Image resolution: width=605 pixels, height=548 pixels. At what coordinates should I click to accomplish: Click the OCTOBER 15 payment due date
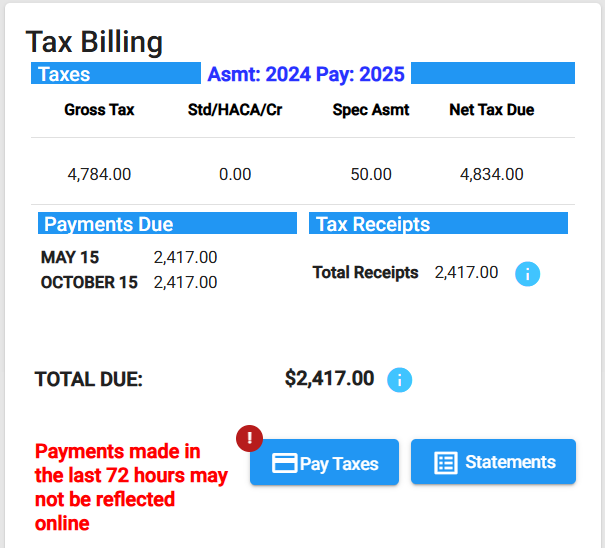(x=89, y=283)
